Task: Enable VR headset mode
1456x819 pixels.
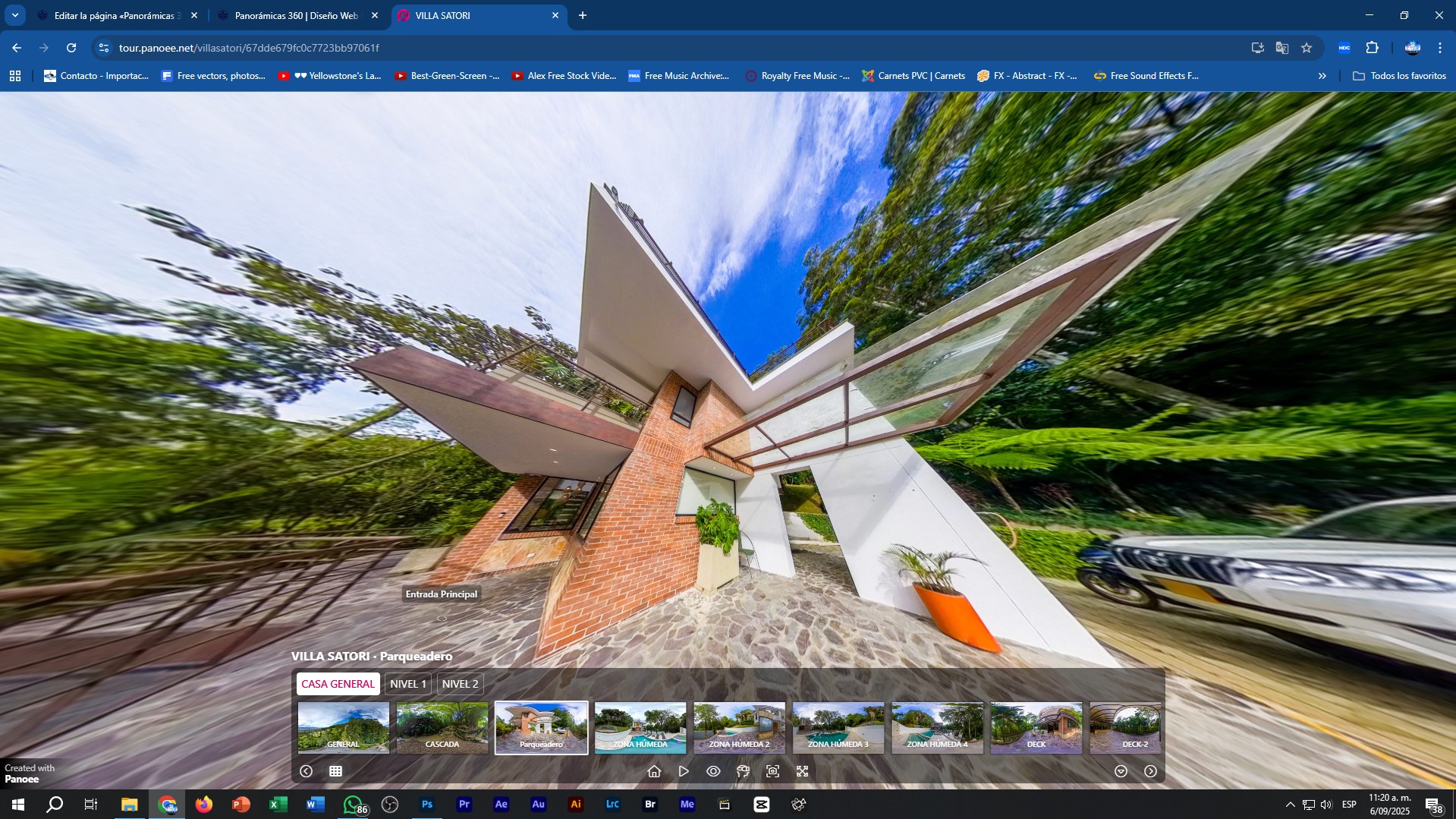Action: click(743, 771)
